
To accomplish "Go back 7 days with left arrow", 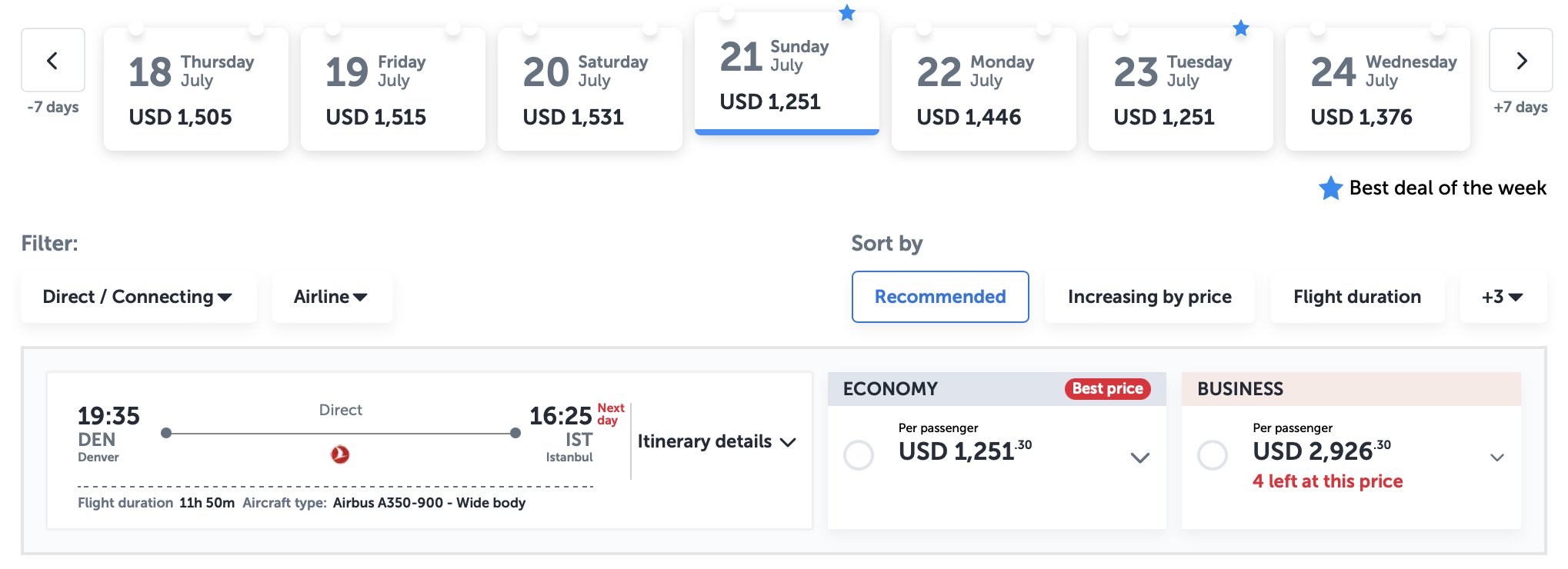I will (53, 60).
